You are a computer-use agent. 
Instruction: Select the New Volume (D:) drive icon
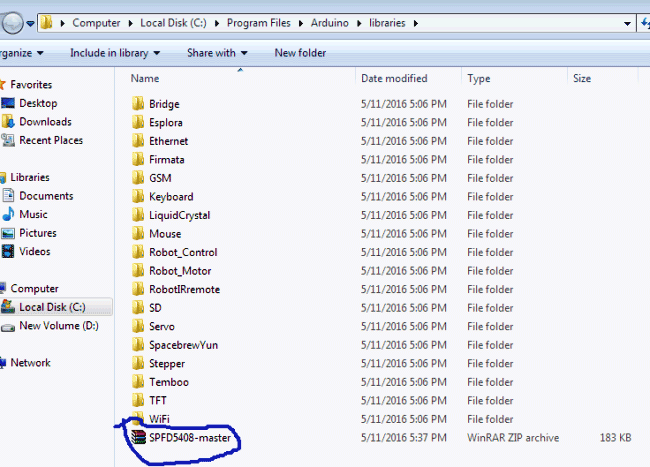(x=8, y=326)
